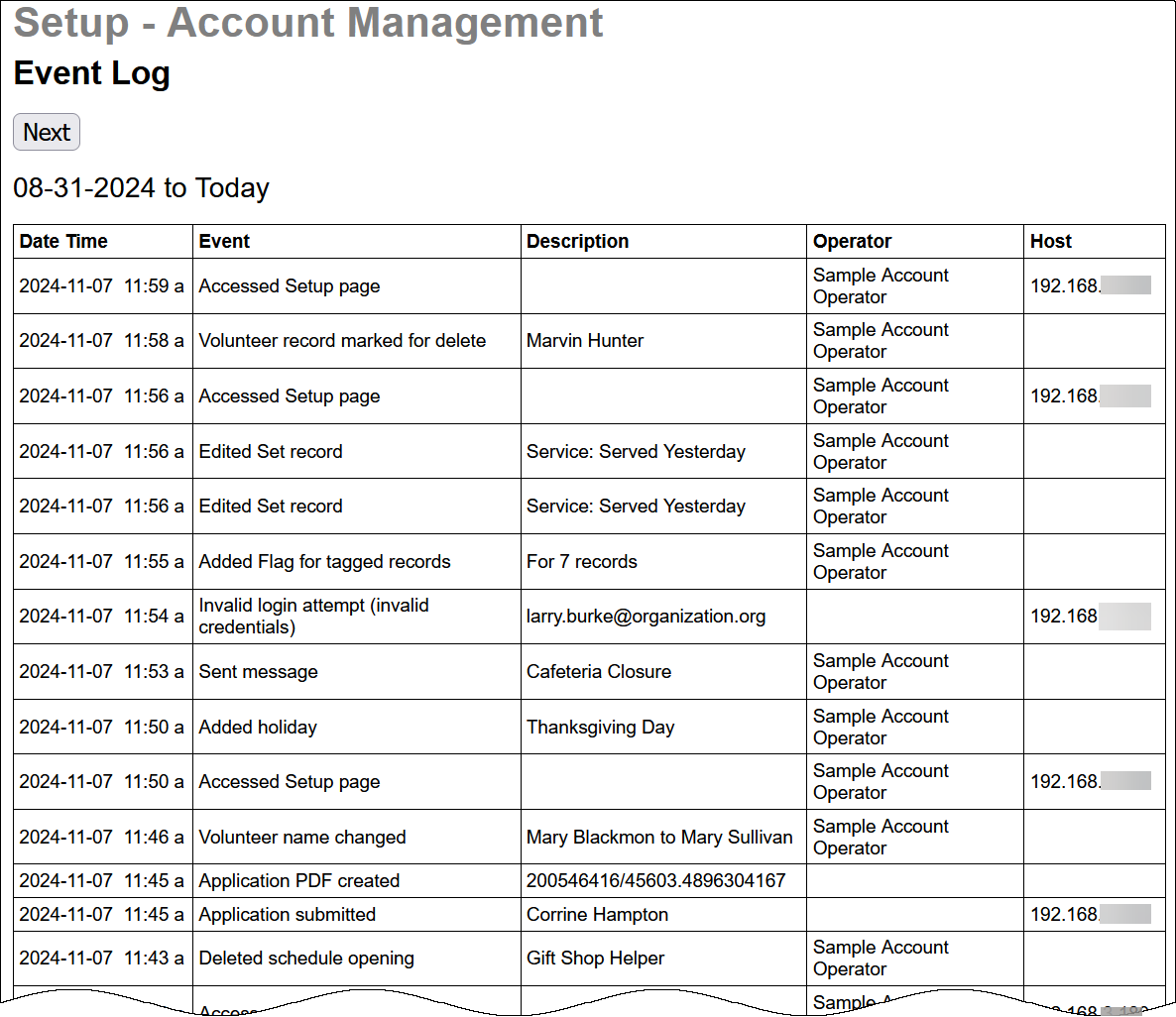This screenshot has height=1017, width=1176.
Task: Click the Mary Blackmon to Mary Sullivan change
Action: click(658, 837)
